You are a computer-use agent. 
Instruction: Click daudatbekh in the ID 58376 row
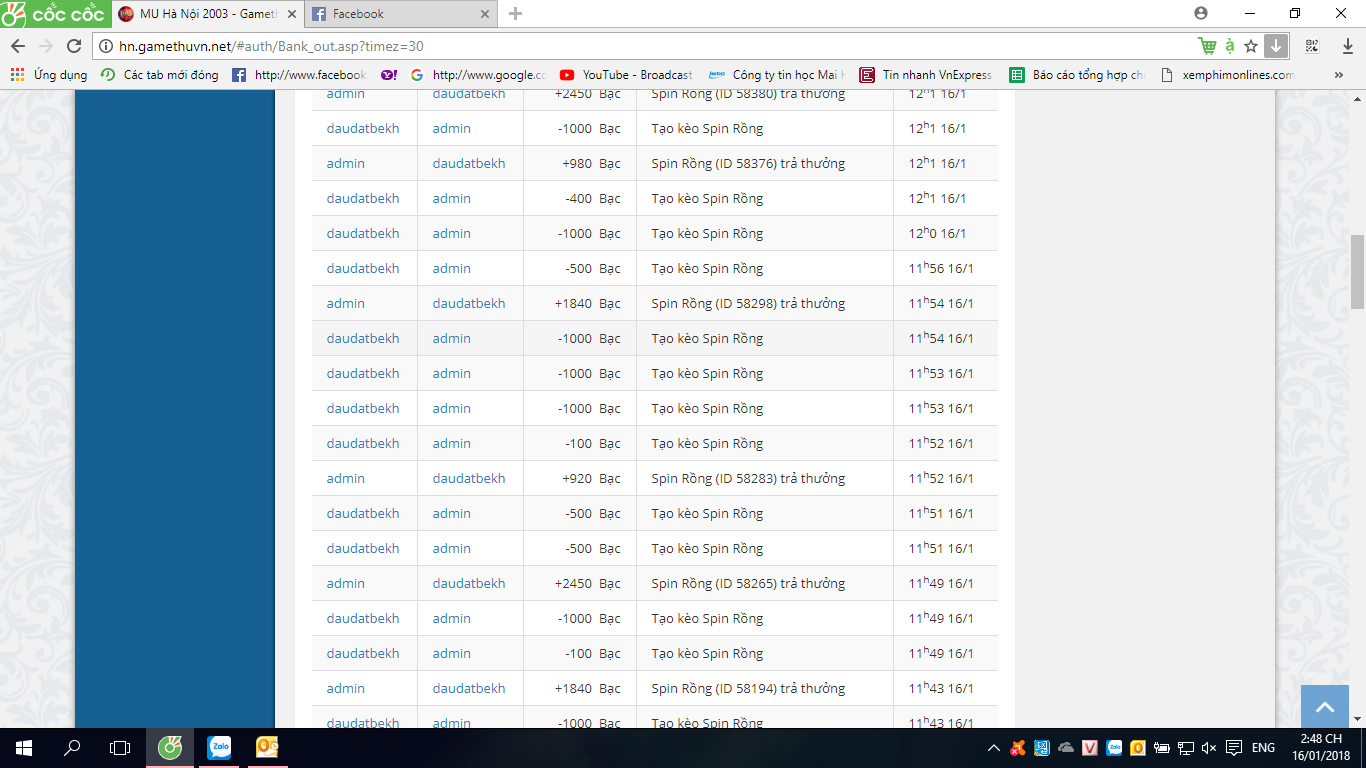tap(469, 163)
